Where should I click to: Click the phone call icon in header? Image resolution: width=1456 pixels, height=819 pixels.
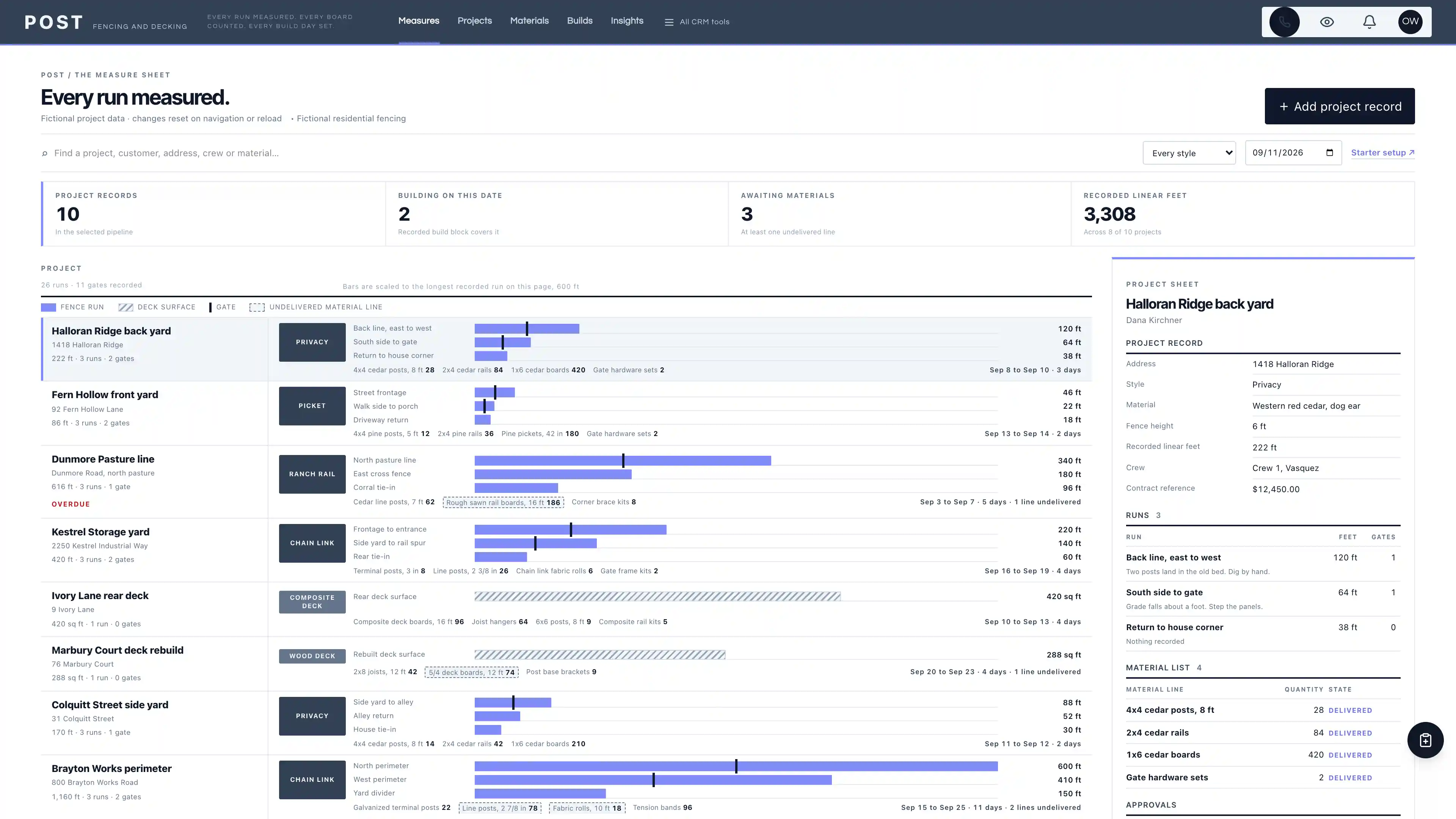click(1284, 22)
